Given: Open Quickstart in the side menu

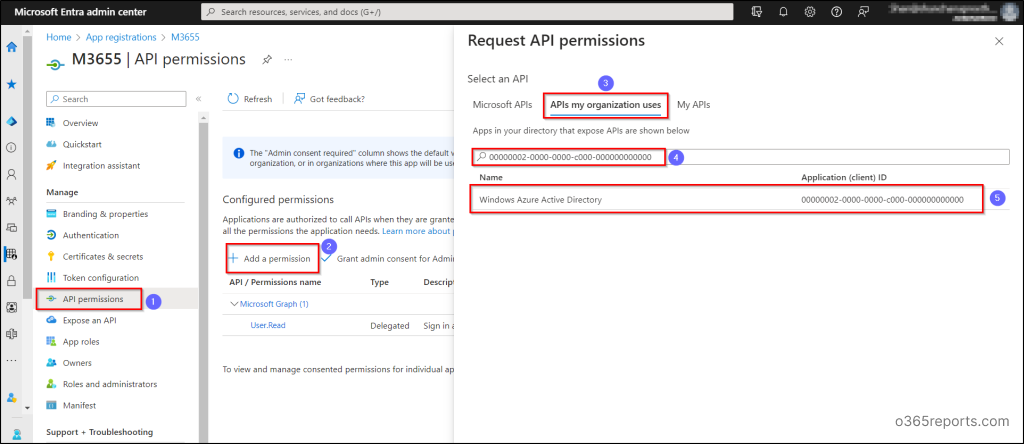Looking at the screenshot, I should (x=82, y=144).
